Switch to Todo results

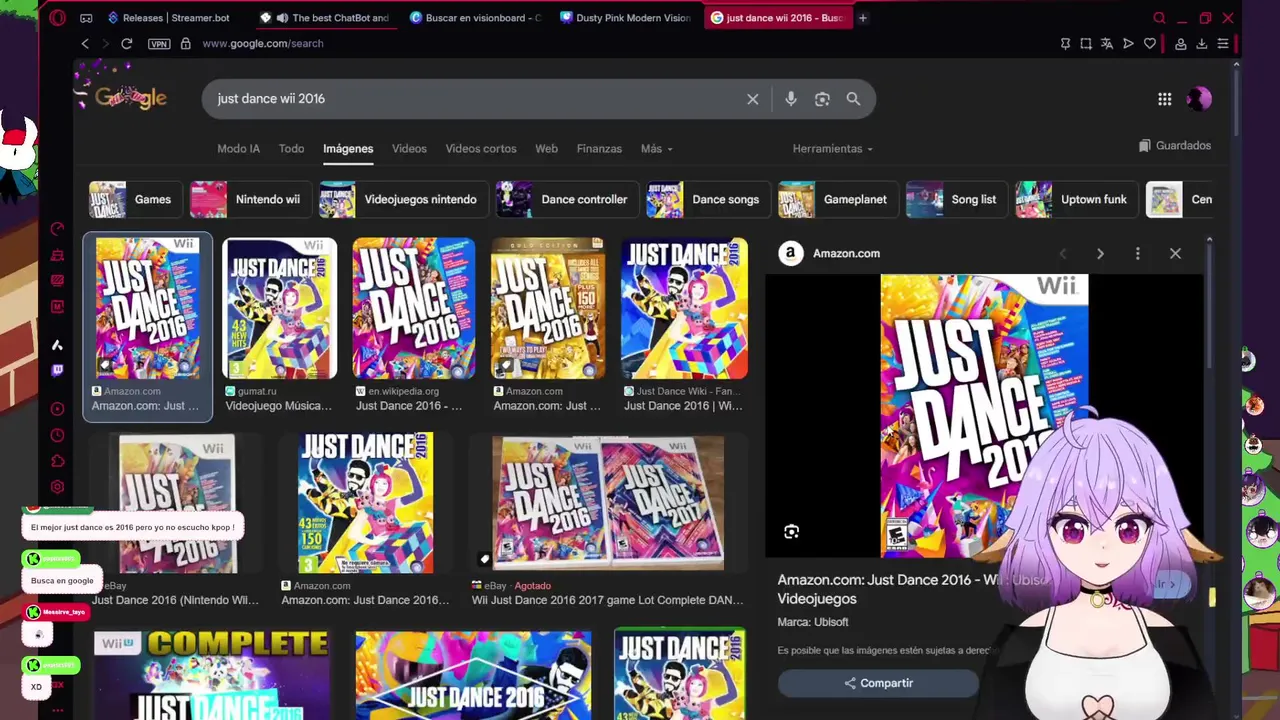click(291, 148)
